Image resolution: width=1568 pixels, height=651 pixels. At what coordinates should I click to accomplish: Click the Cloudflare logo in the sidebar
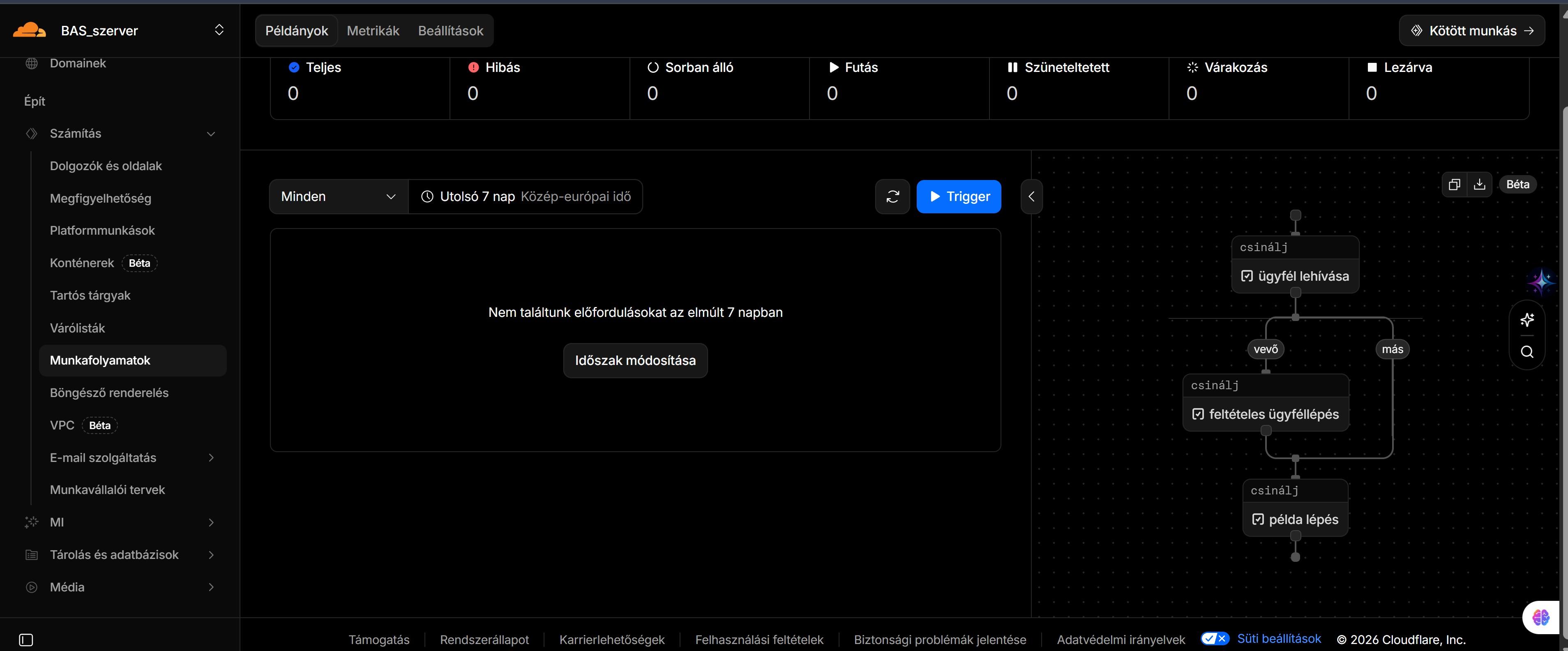pos(29,29)
